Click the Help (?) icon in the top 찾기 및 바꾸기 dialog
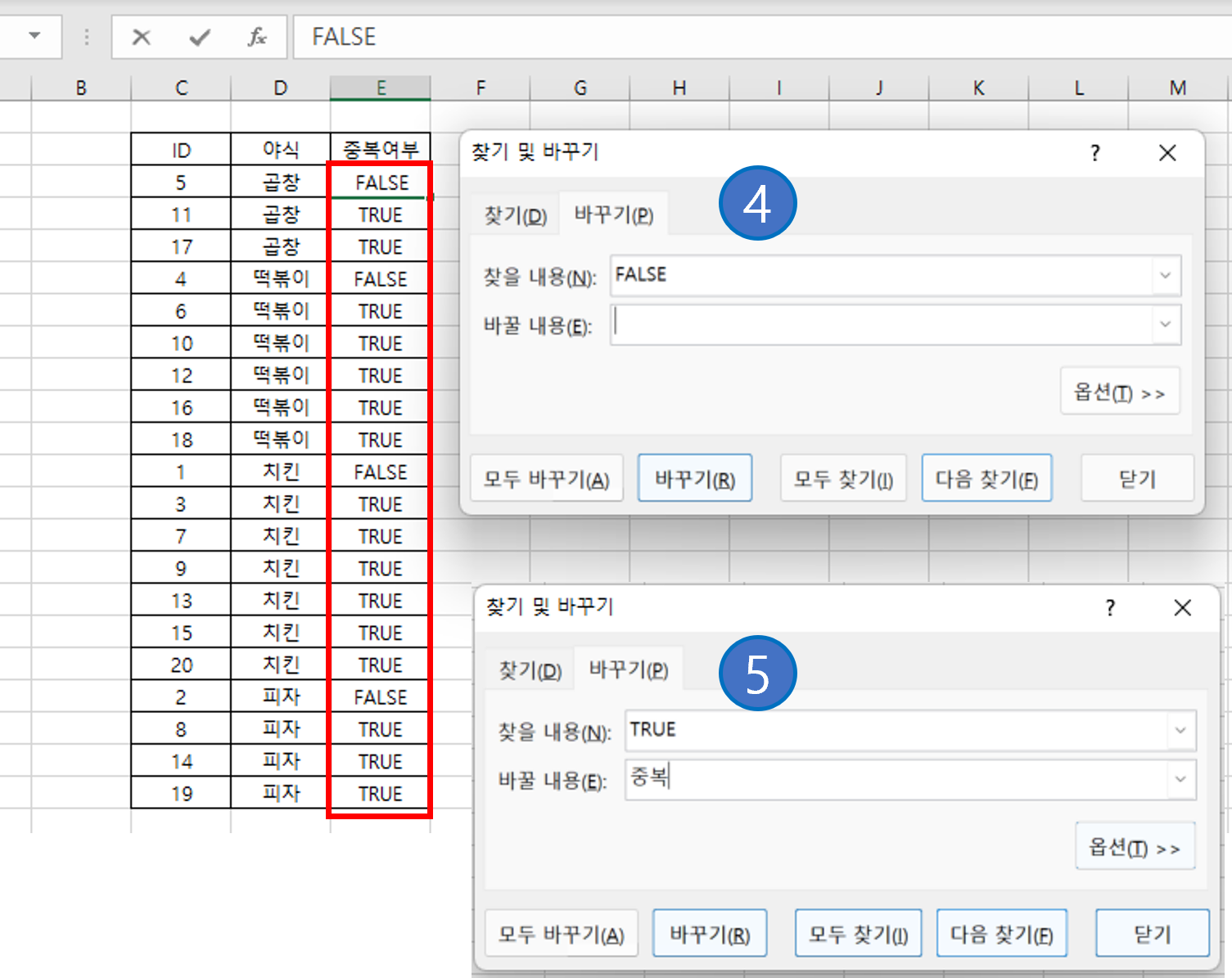Viewport: 1232px width, 978px height. point(1094,152)
